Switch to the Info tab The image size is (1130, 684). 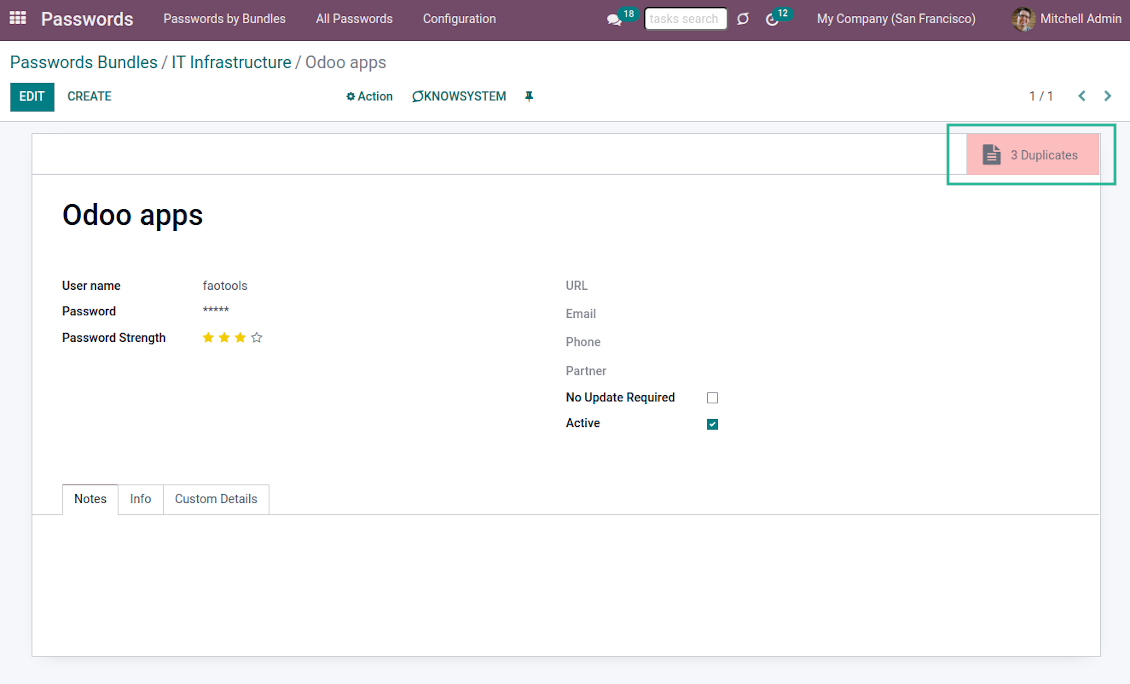141,499
